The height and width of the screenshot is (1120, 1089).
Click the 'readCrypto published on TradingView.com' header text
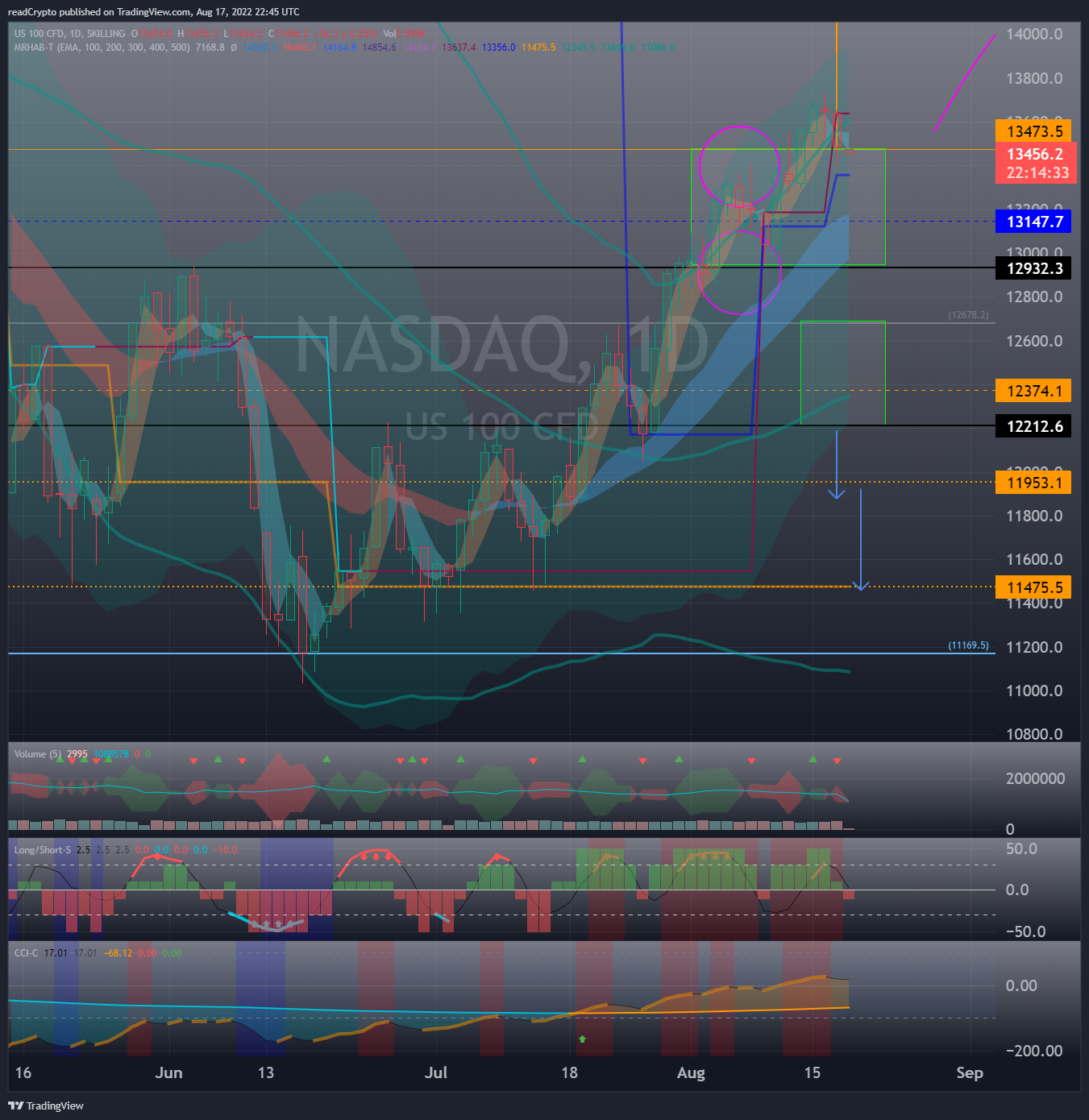(x=98, y=12)
